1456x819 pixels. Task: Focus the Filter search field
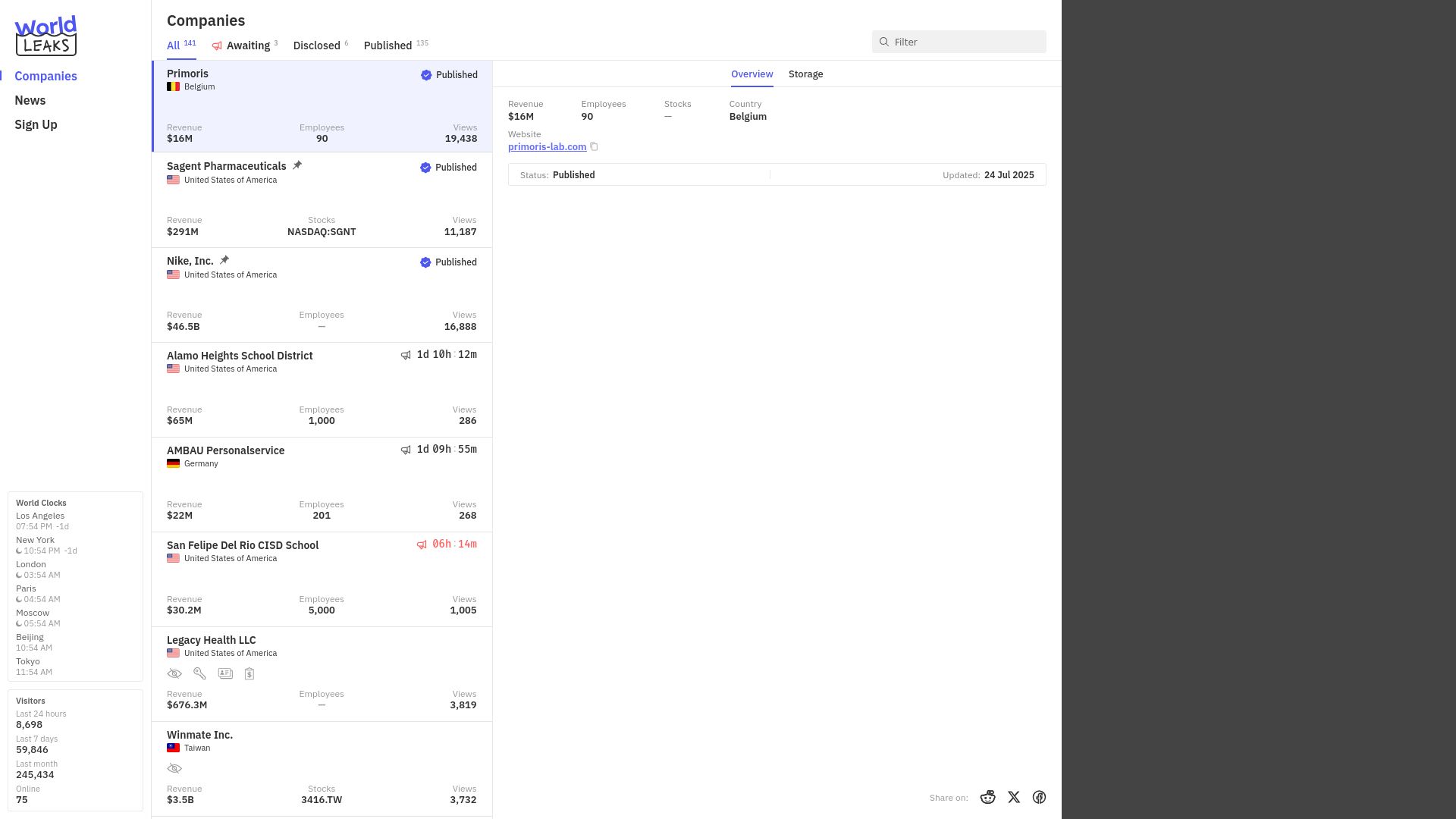pyautogui.click(x=959, y=42)
